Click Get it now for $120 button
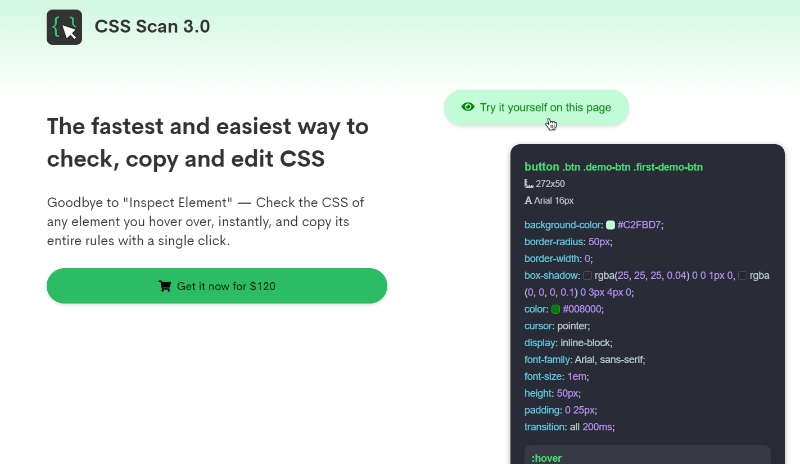800x464 pixels. (x=216, y=286)
